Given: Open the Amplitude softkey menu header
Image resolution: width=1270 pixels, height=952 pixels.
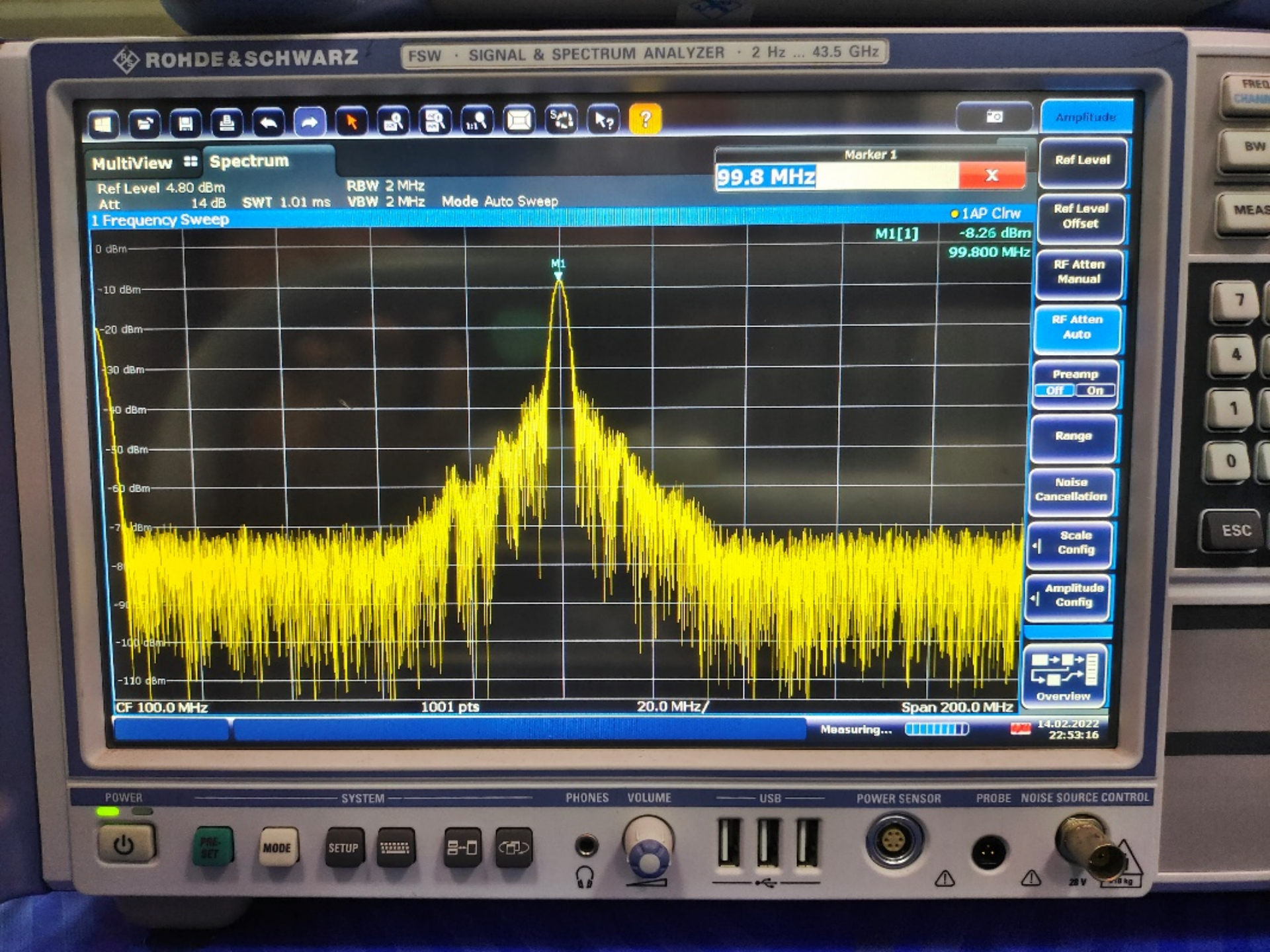Looking at the screenshot, I should click(x=1085, y=117).
